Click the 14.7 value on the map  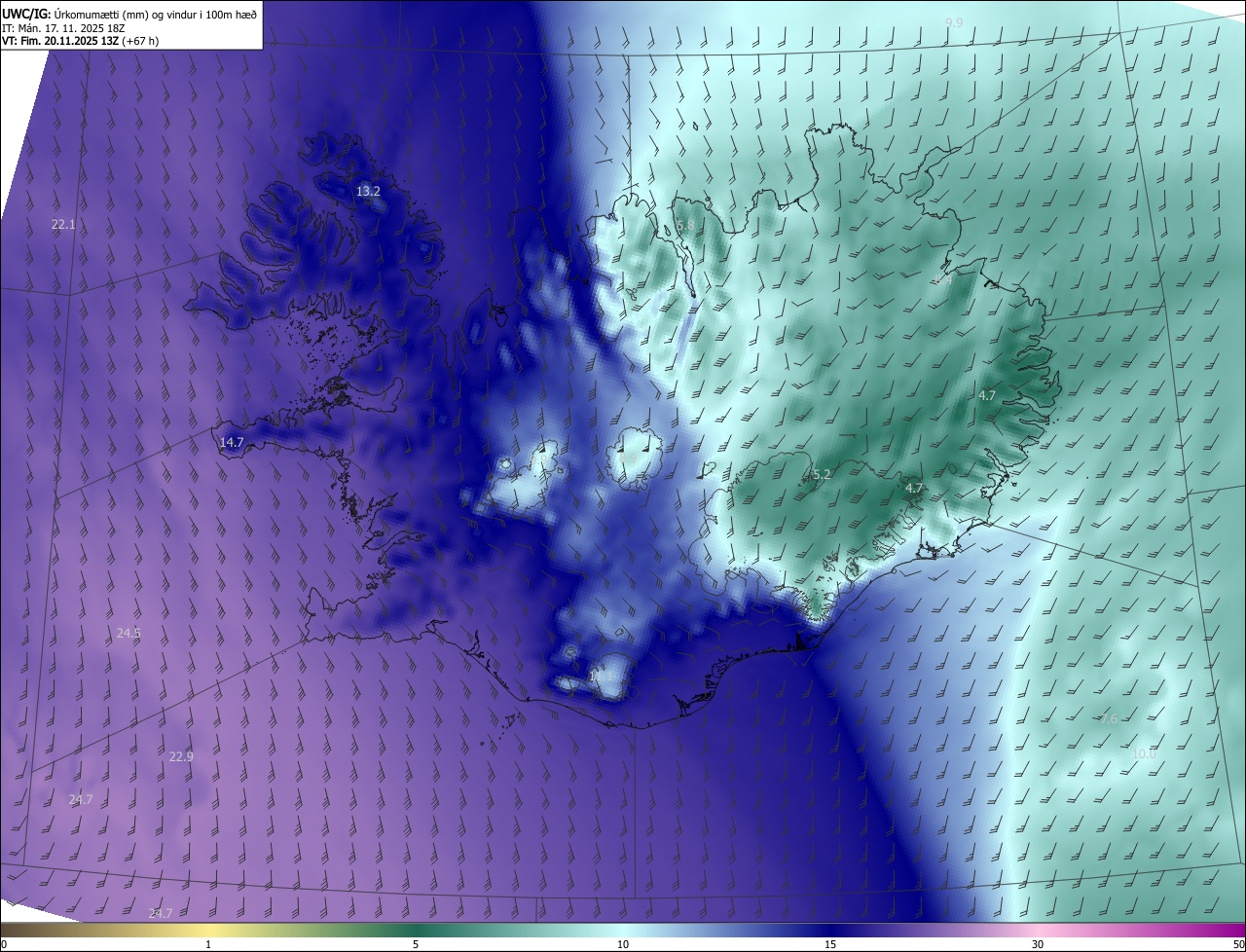click(231, 443)
